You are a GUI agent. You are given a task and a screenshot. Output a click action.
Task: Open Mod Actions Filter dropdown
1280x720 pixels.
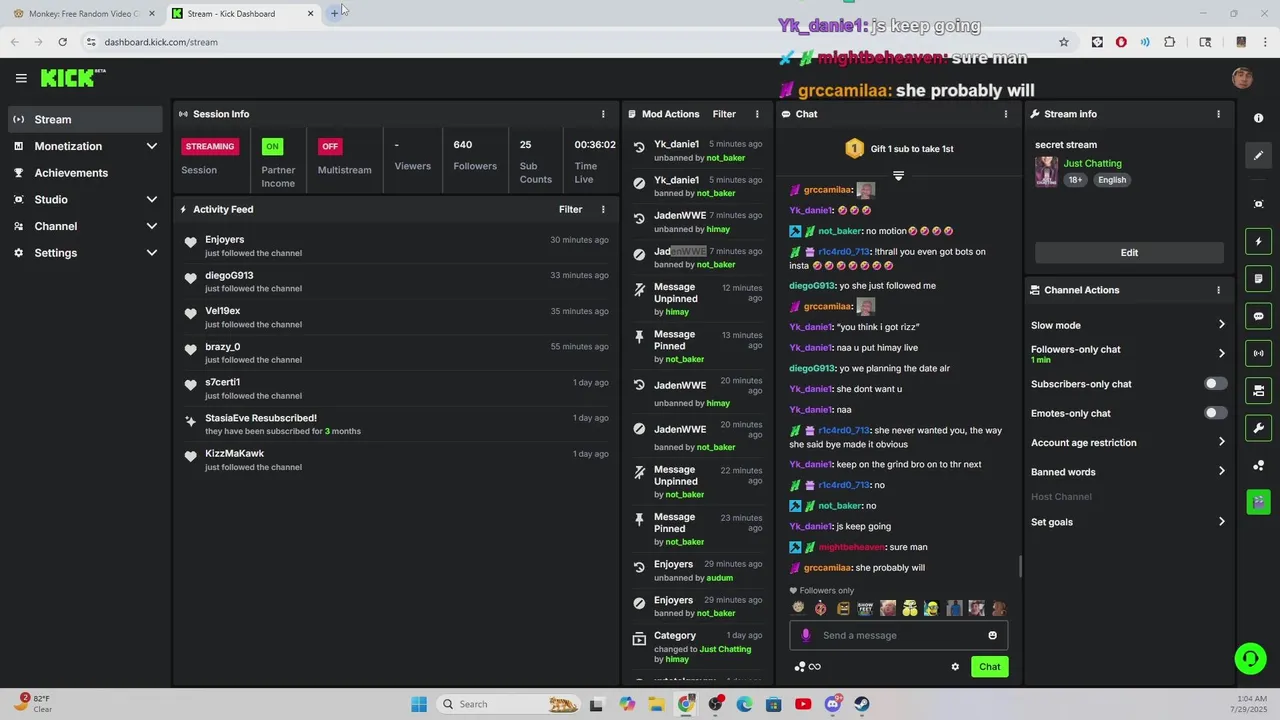coord(724,114)
